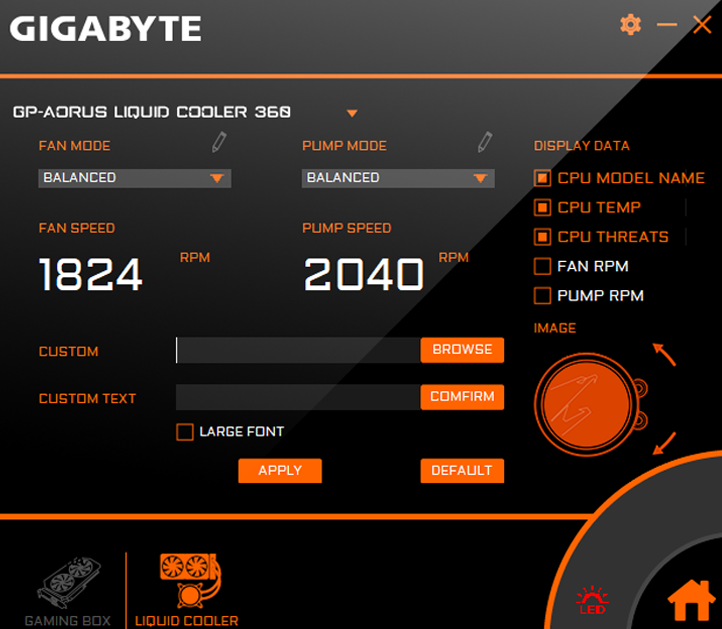
Task: Edit fan mode with pencil icon
Action: (x=219, y=142)
